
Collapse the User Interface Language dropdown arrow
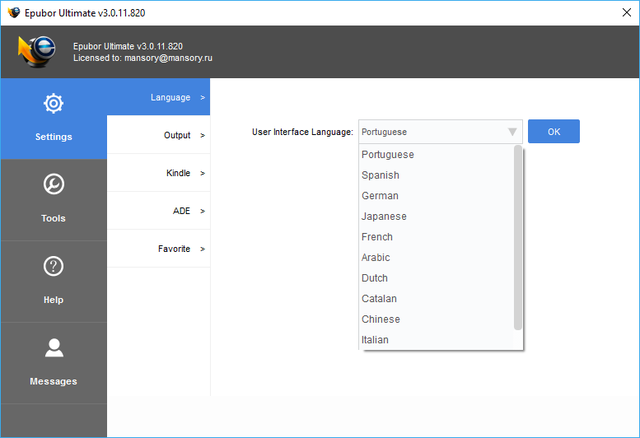pyautogui.click(x=512, y=132)
